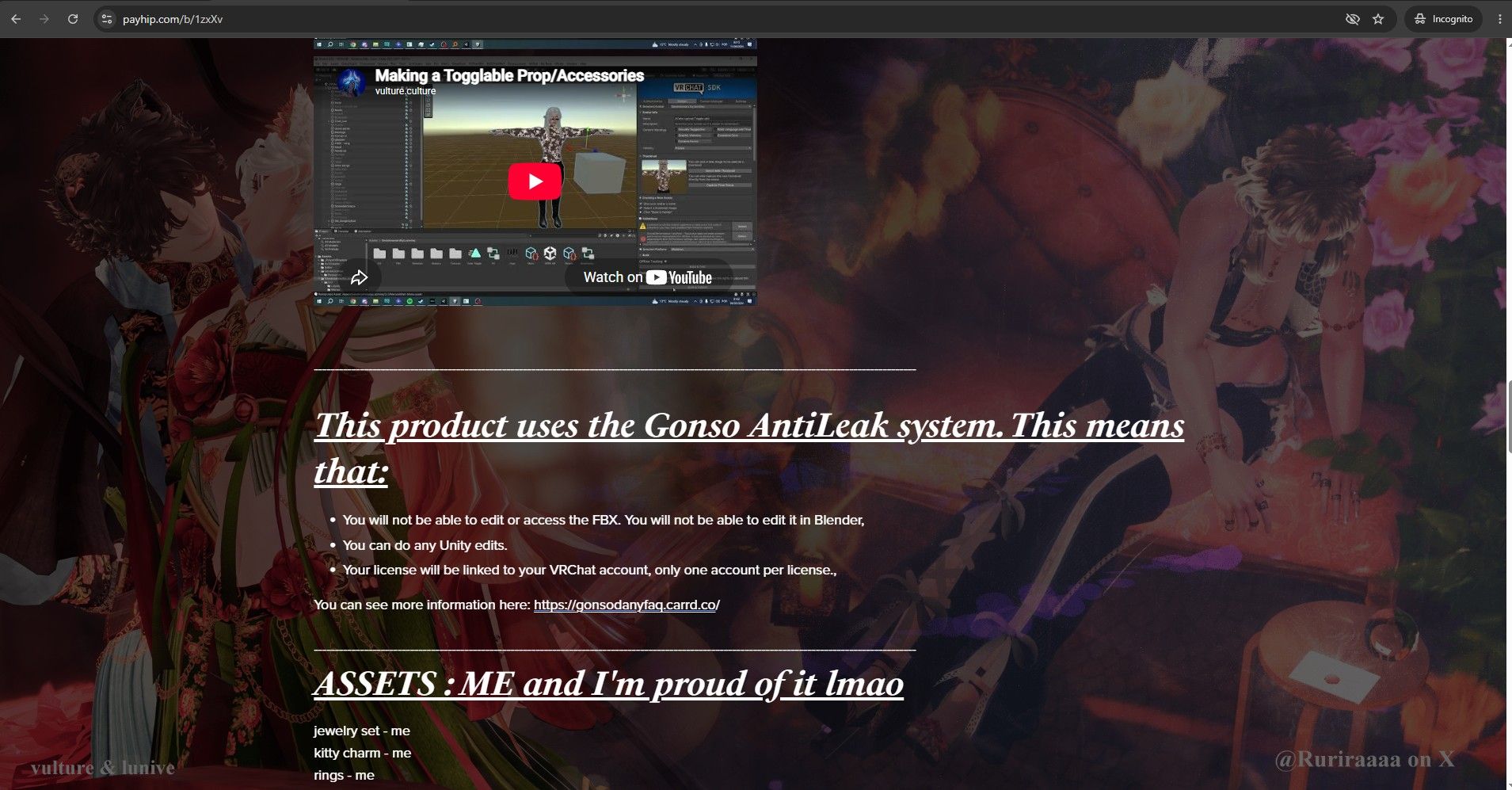1512x790 pixels.
Task: Open the gonsodanyfaq.carrd.co link
Action: click(627, 605)
